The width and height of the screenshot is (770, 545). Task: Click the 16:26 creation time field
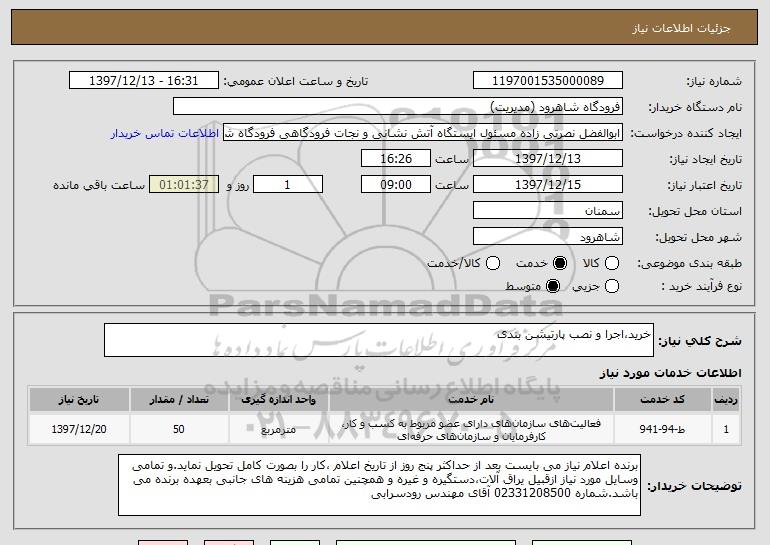pyautogui.click(x=396, y=159)
